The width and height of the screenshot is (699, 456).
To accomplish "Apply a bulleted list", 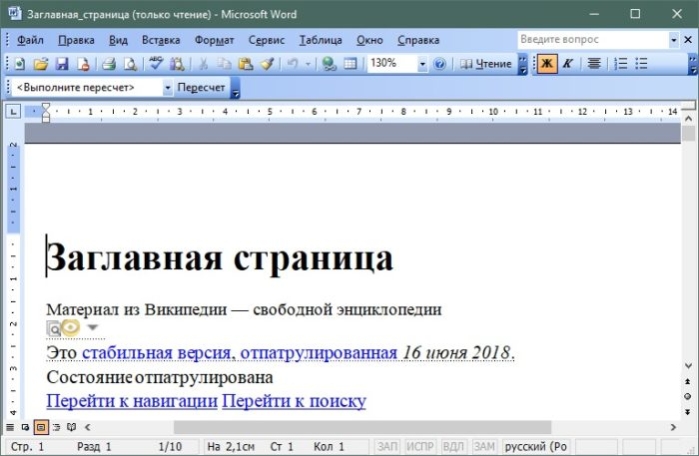I will tap(641, 64).
